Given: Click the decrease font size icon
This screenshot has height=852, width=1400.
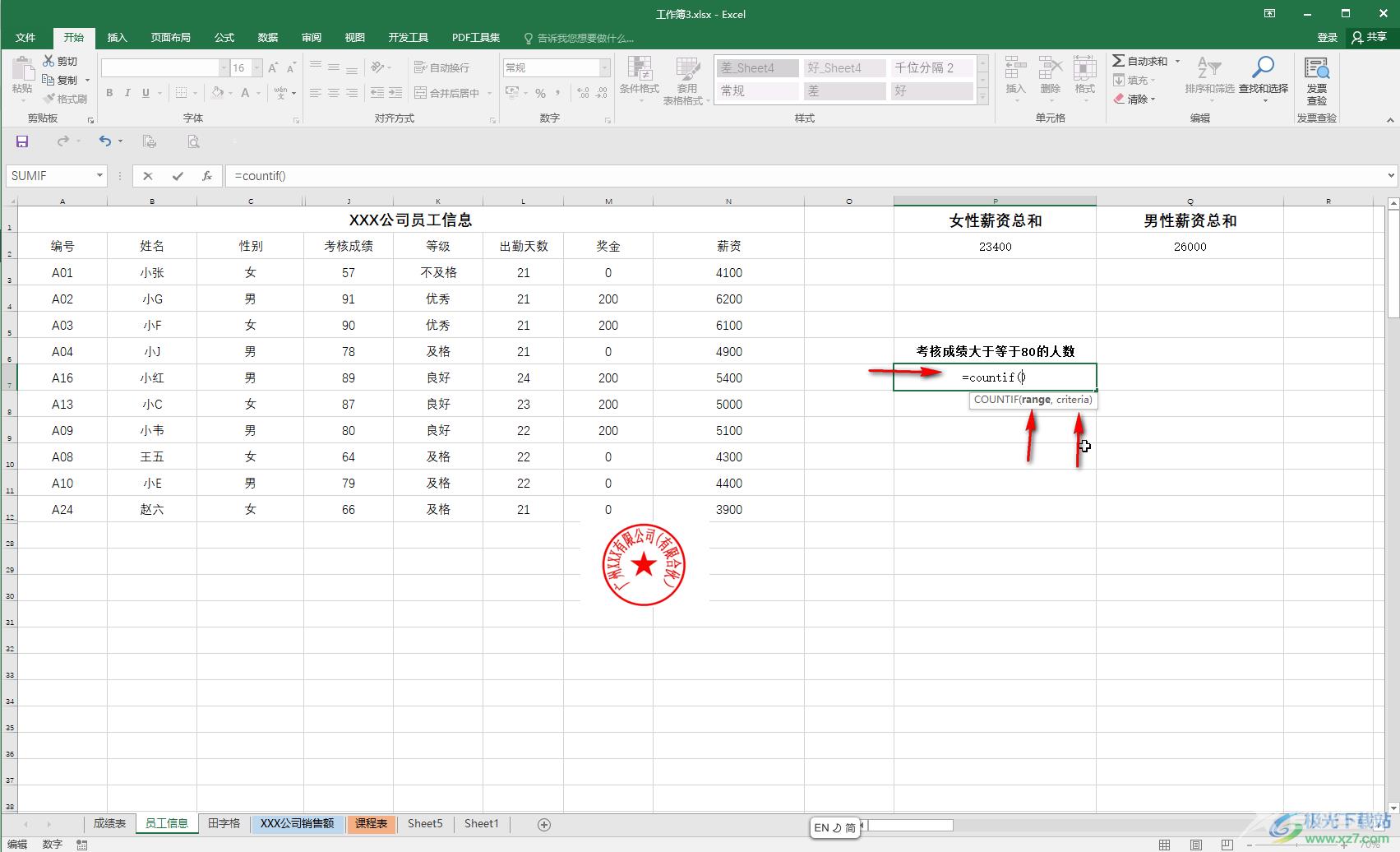Looking at the screenshot, I should pyautogui.click(x=291, y=67).
